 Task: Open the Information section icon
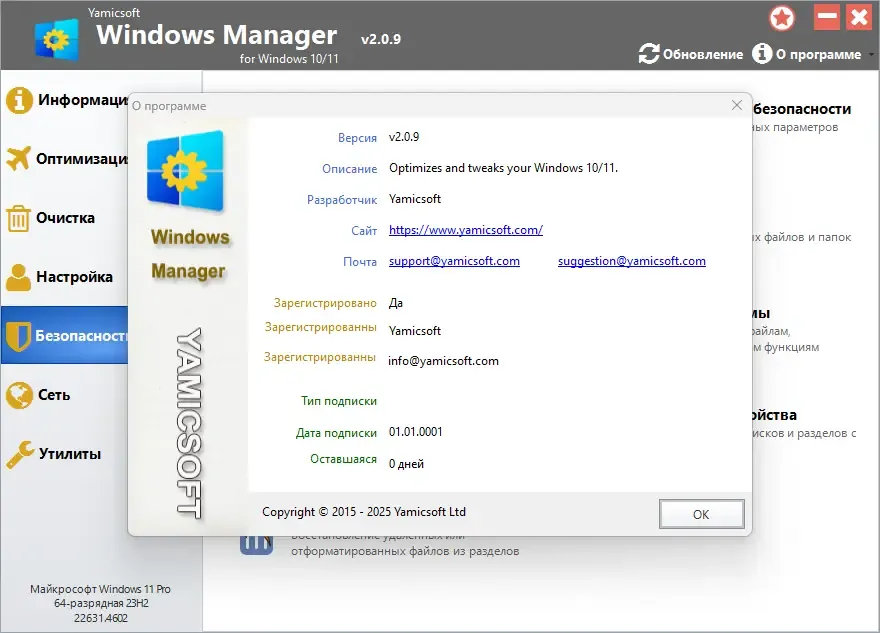pos(19,100)
